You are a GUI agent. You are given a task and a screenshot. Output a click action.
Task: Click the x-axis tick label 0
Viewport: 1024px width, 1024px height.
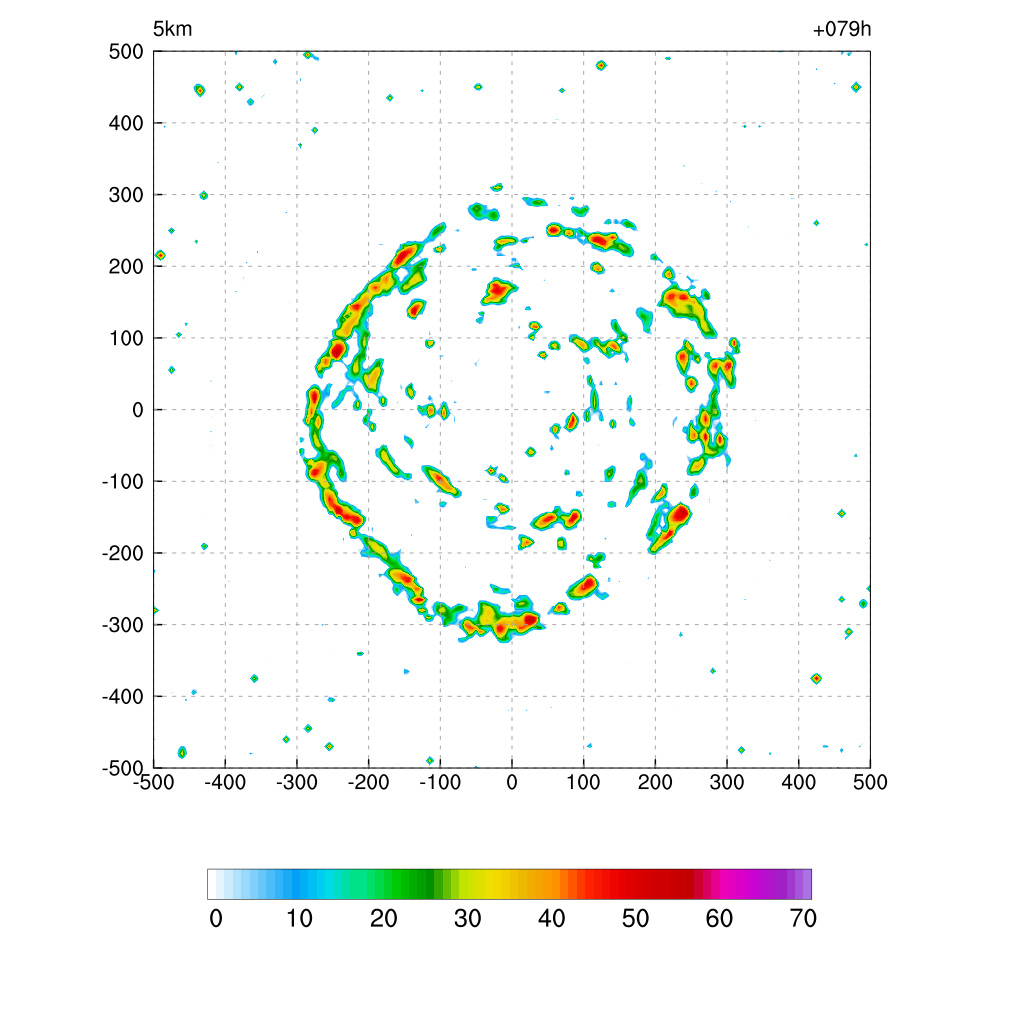[x=512, y=782]
